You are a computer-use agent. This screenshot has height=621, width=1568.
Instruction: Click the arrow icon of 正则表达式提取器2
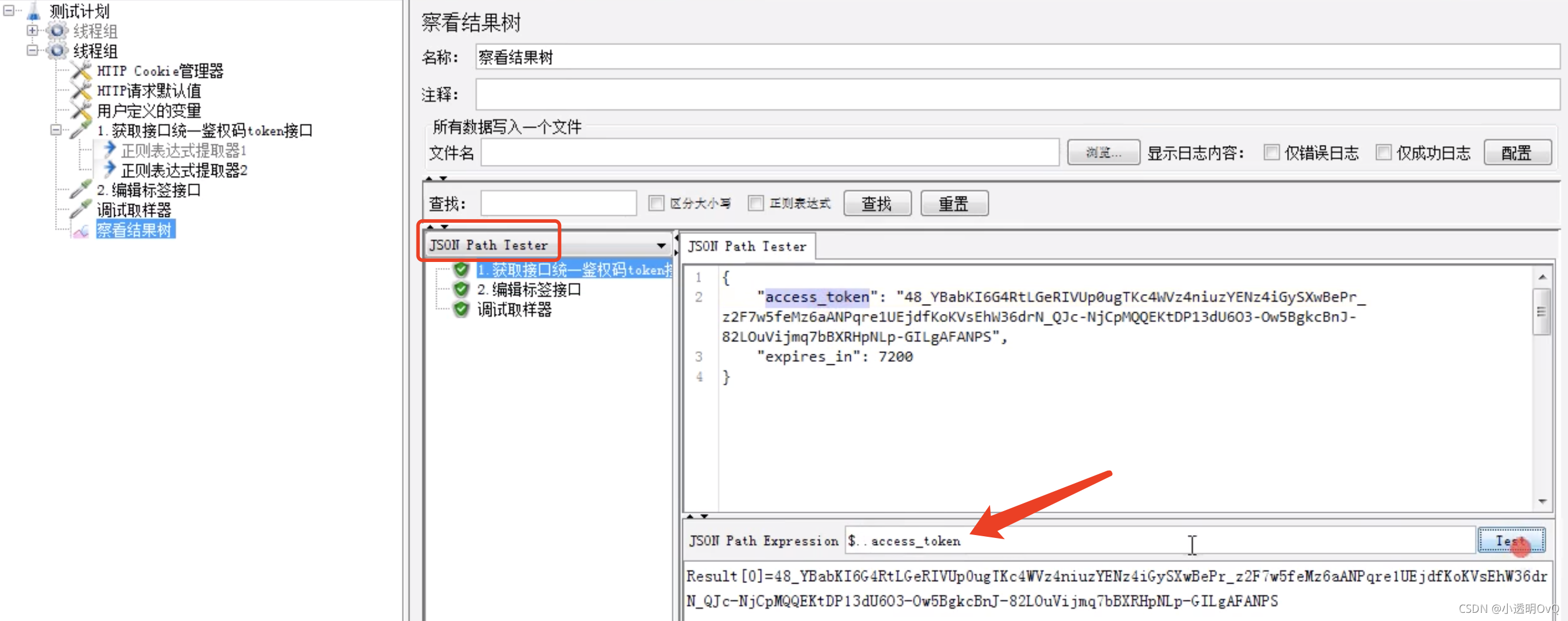click(109, 170)
